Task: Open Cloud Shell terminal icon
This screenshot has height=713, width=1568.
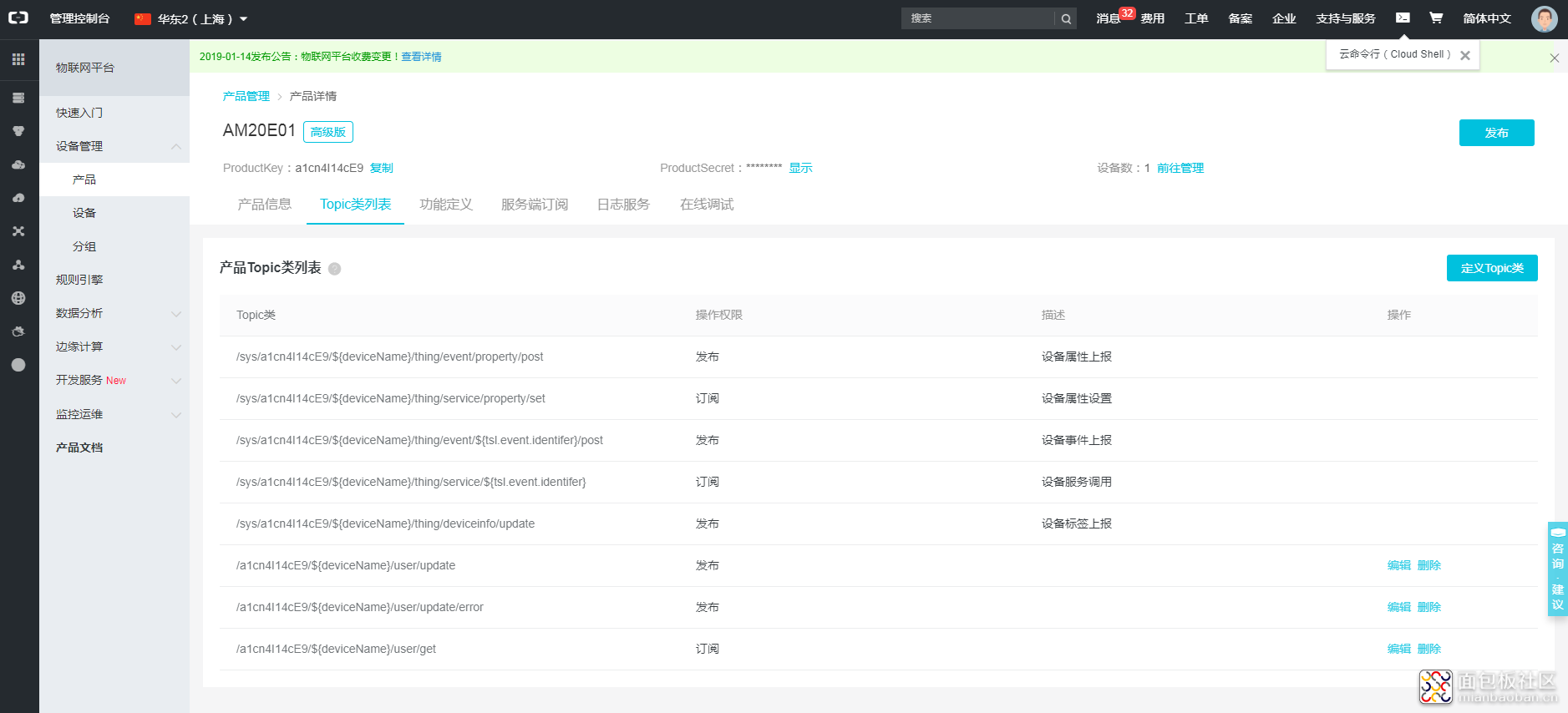Action: point(1403,18)
